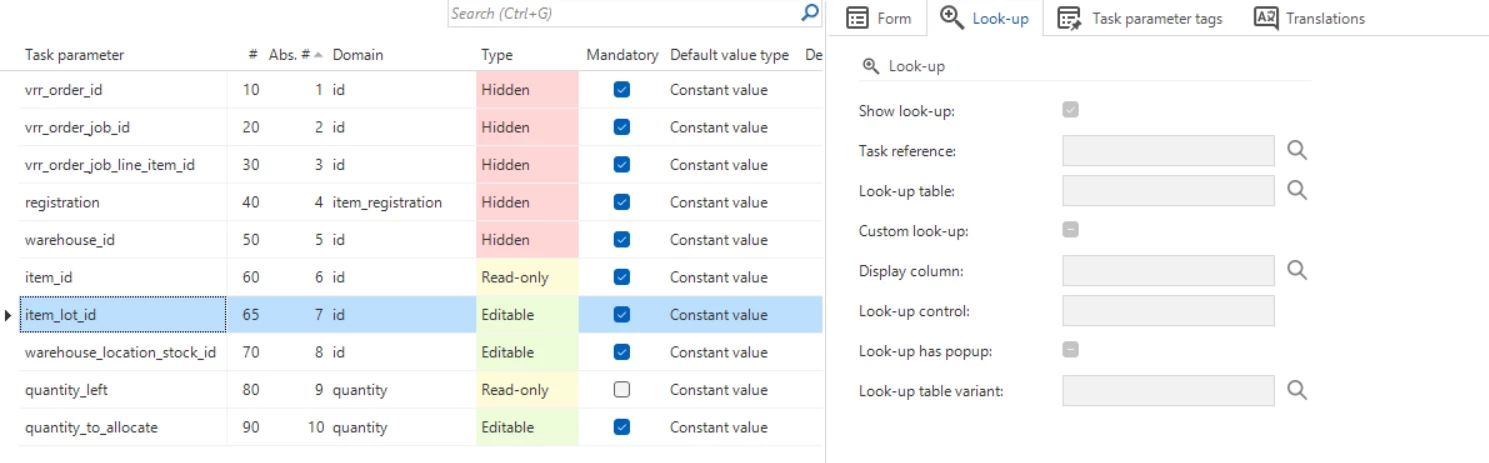Select the Look-up tab
1489x463 pixels.
point(985,18)
